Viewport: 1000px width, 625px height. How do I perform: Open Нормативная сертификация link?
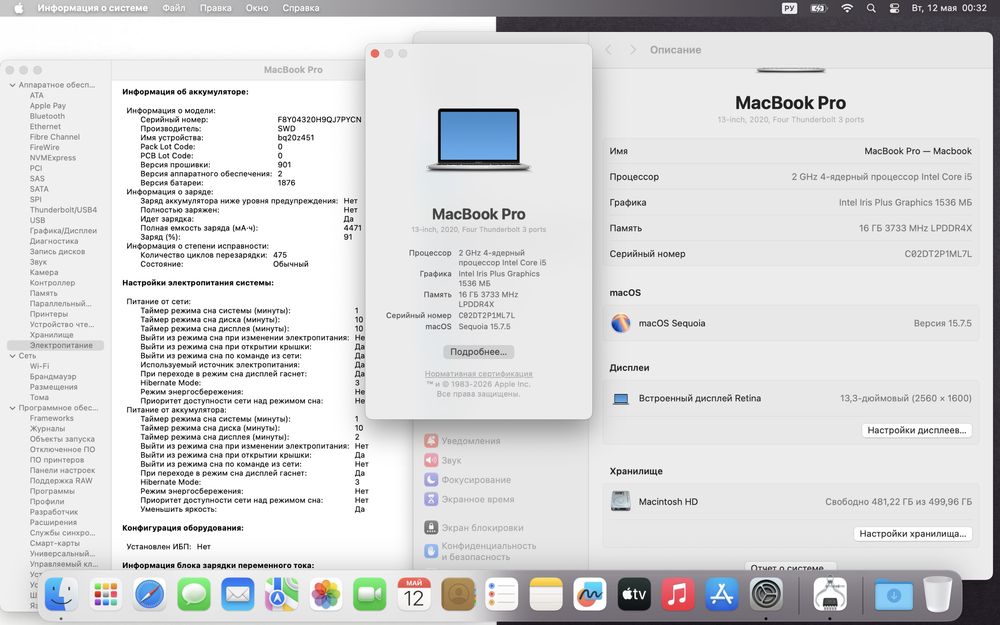pyautogui.click(x=478, y=374)
